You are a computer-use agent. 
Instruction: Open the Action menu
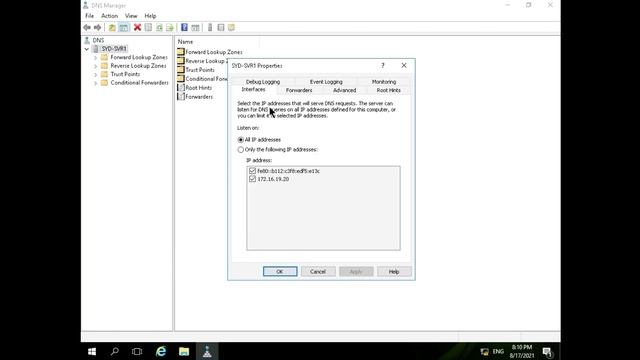tap(109, 16)
